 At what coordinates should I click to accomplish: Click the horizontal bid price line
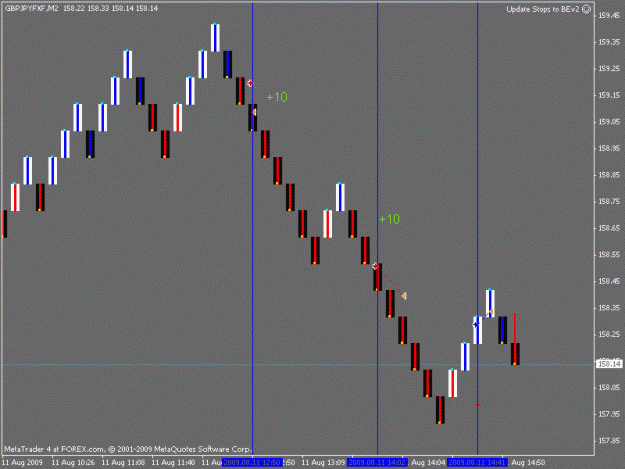coord(297,364)
